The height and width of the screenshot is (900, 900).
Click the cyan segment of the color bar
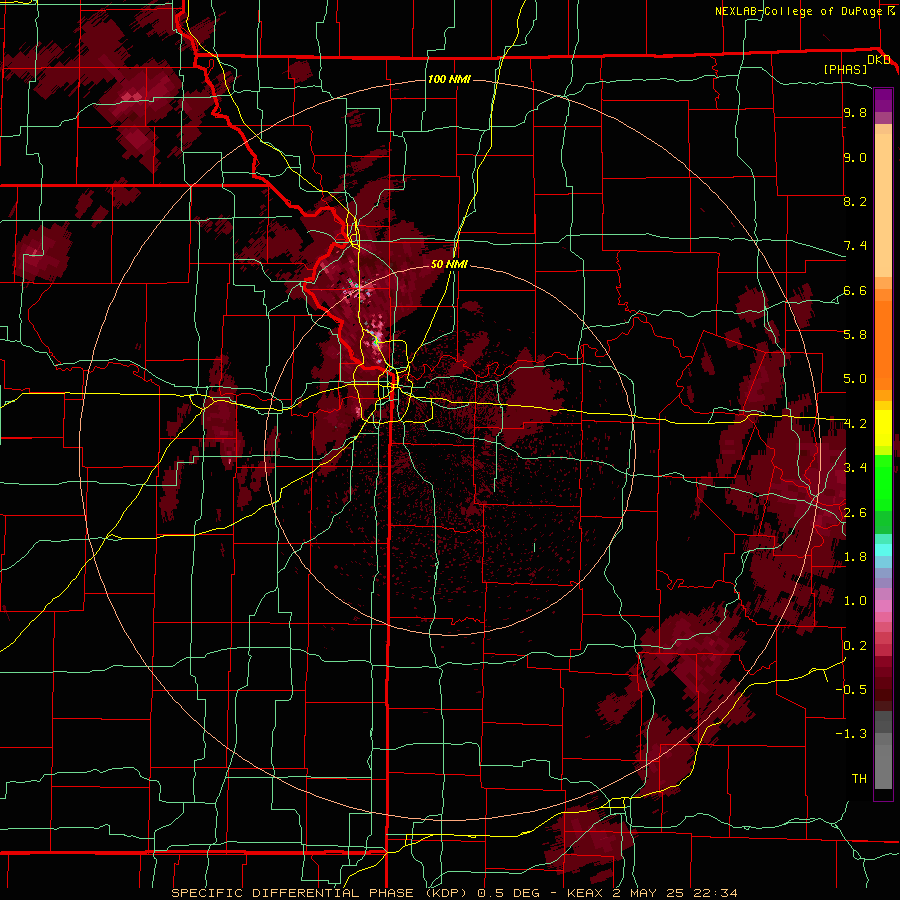[x=883, y=549]
